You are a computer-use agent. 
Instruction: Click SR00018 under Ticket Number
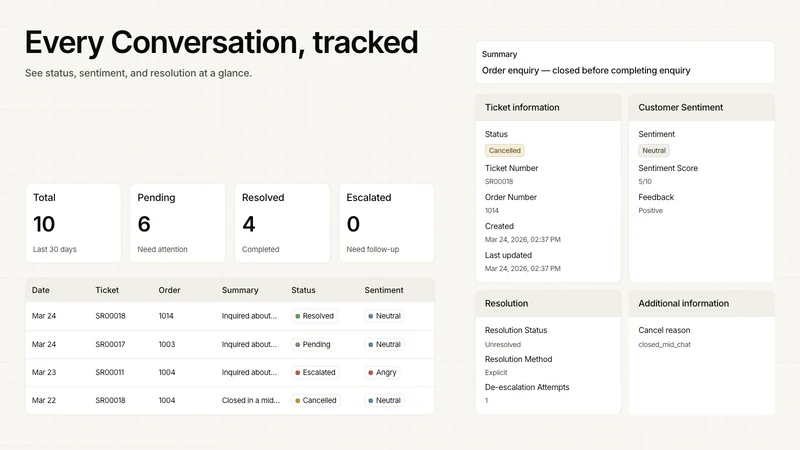tap(498, 182)
